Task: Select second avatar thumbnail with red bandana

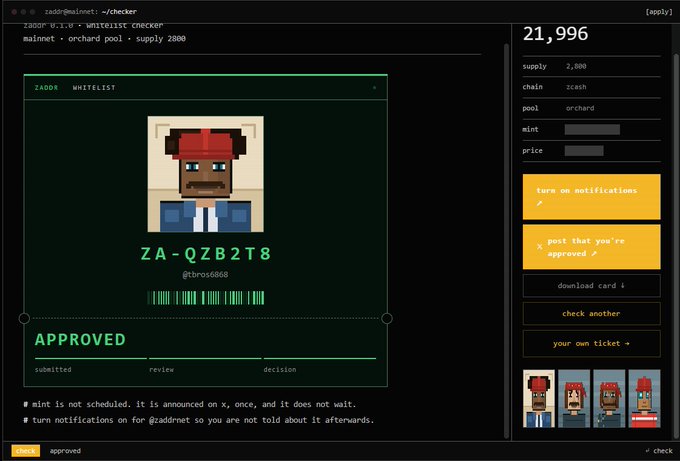Action: [x=574, y=399]
